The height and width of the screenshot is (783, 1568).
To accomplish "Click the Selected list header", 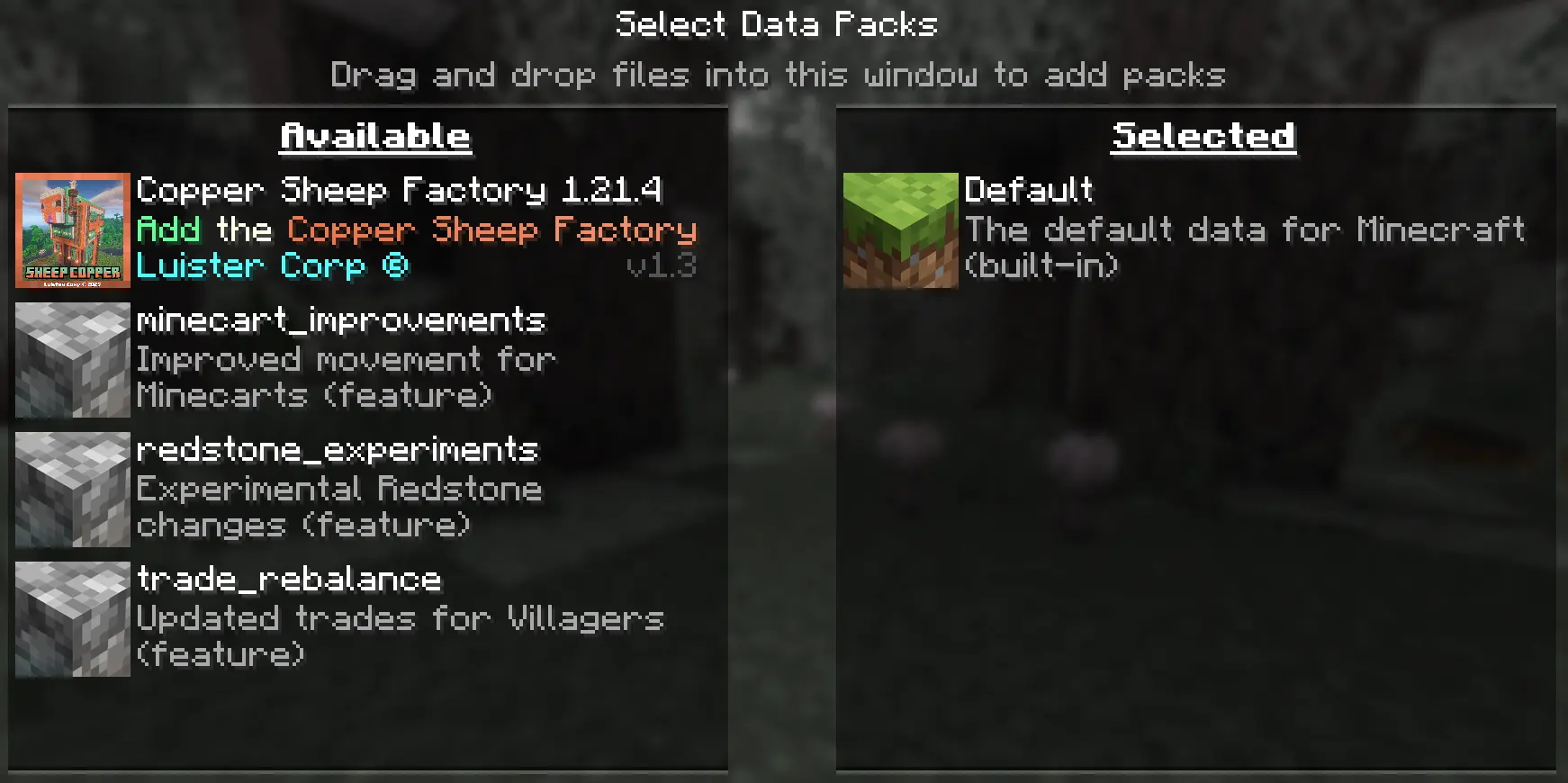I will (1203, 137).
